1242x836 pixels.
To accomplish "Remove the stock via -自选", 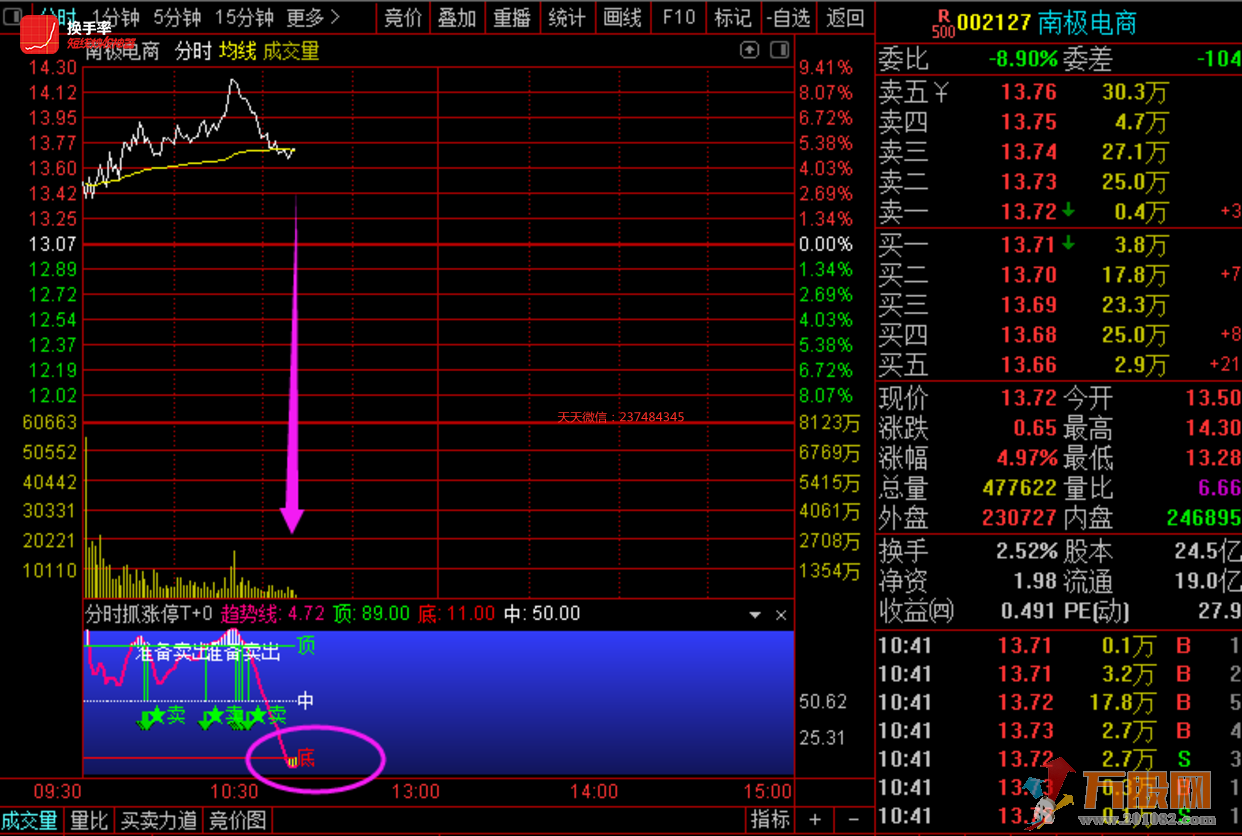I will click(788, 17).
